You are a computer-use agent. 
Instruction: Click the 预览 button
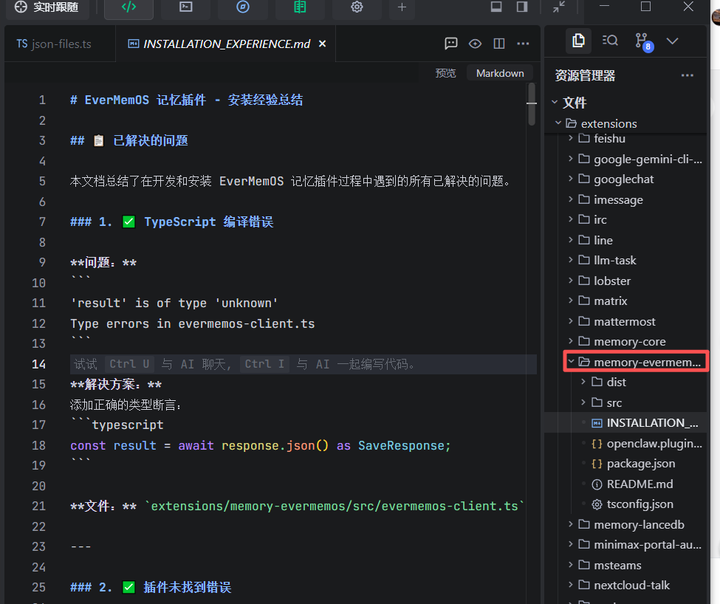pyautogui.click(x=445, y=73)
